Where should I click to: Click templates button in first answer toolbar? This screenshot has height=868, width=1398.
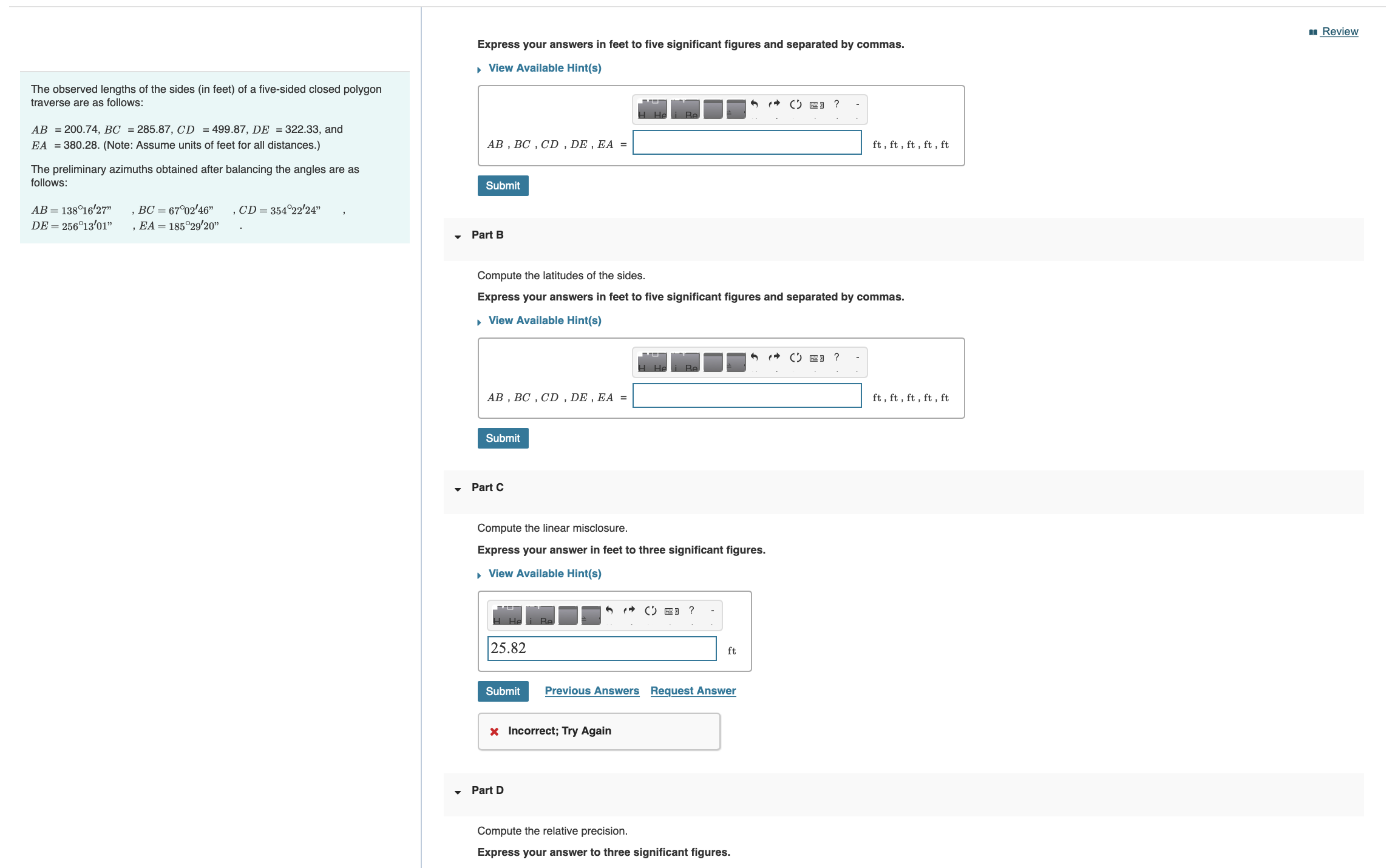[x=653, y=109]
